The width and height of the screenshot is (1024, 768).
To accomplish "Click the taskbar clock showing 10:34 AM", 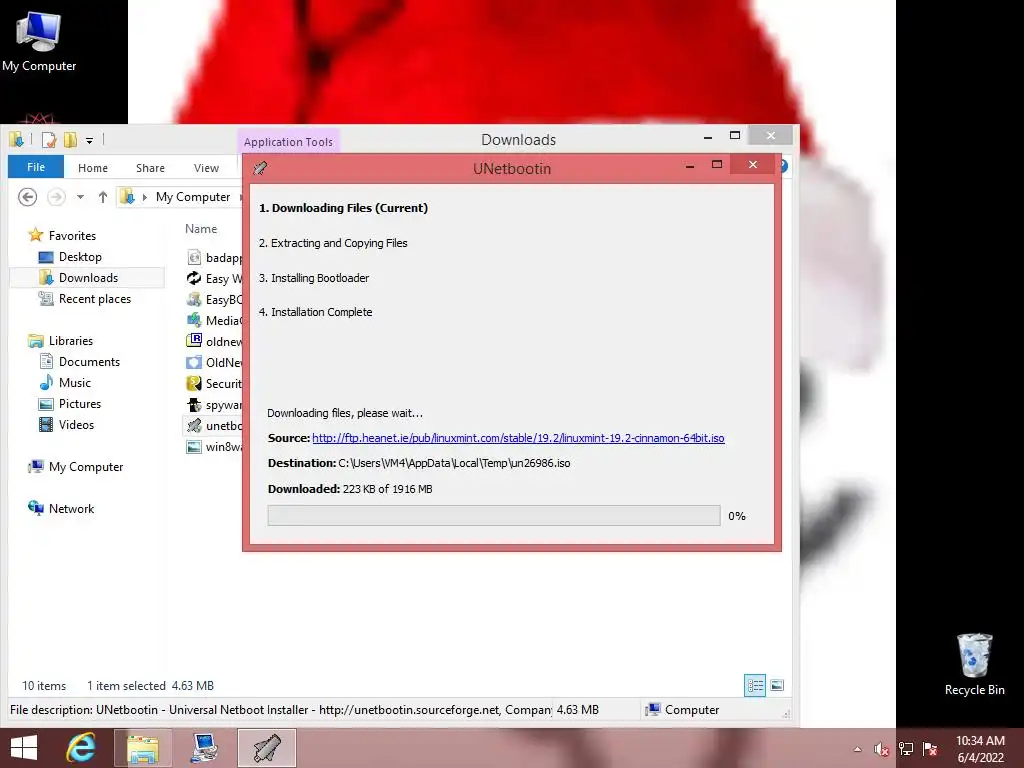I will pos(980,748).
